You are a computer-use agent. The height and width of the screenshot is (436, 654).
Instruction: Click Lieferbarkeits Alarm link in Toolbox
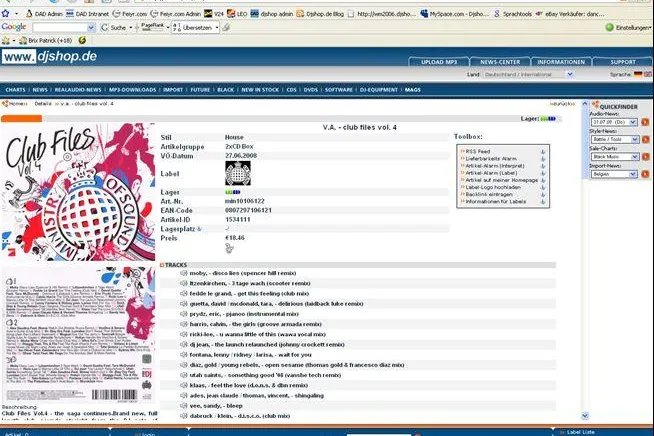click(490, 159)
